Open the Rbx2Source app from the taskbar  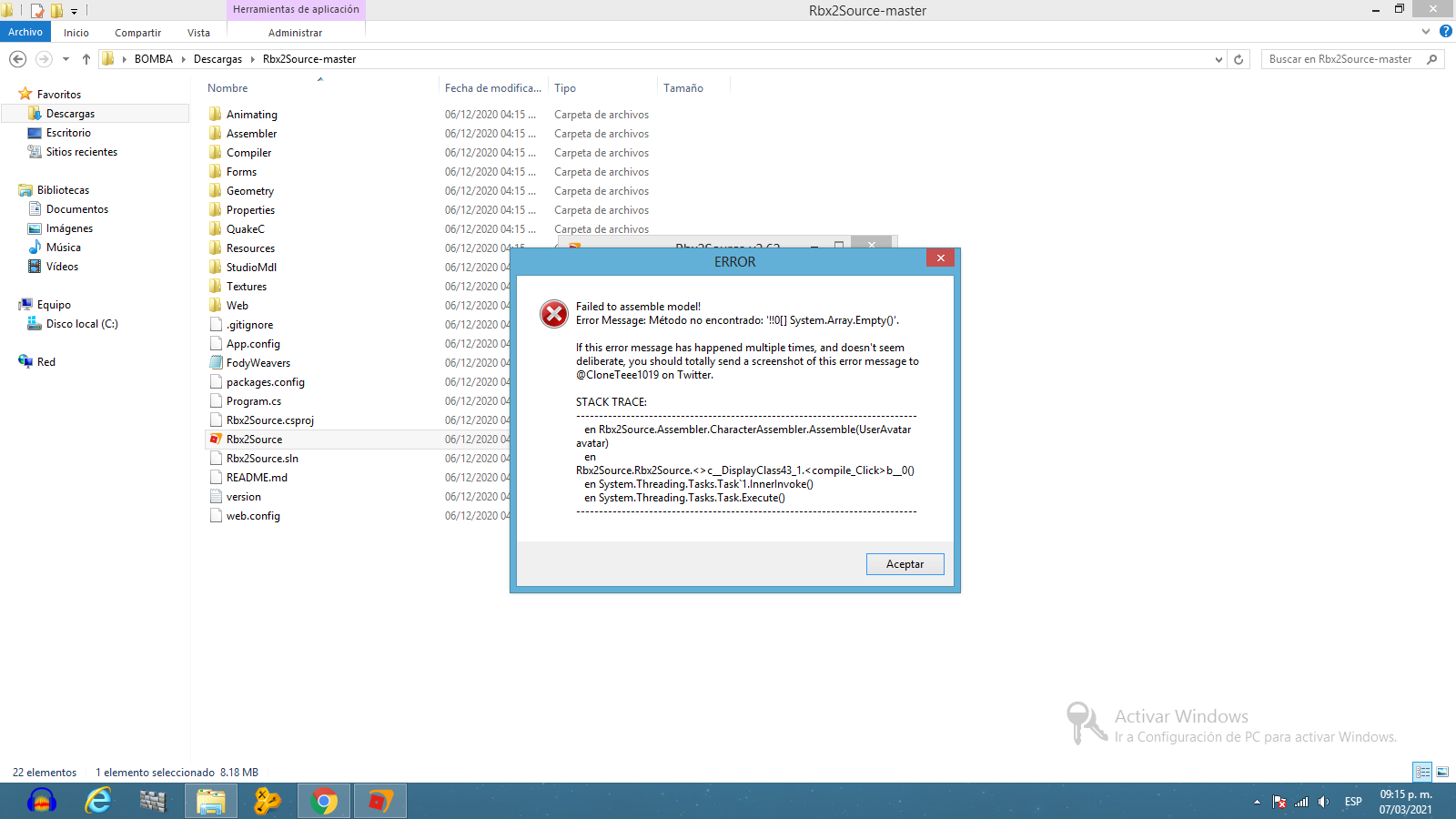379,801
